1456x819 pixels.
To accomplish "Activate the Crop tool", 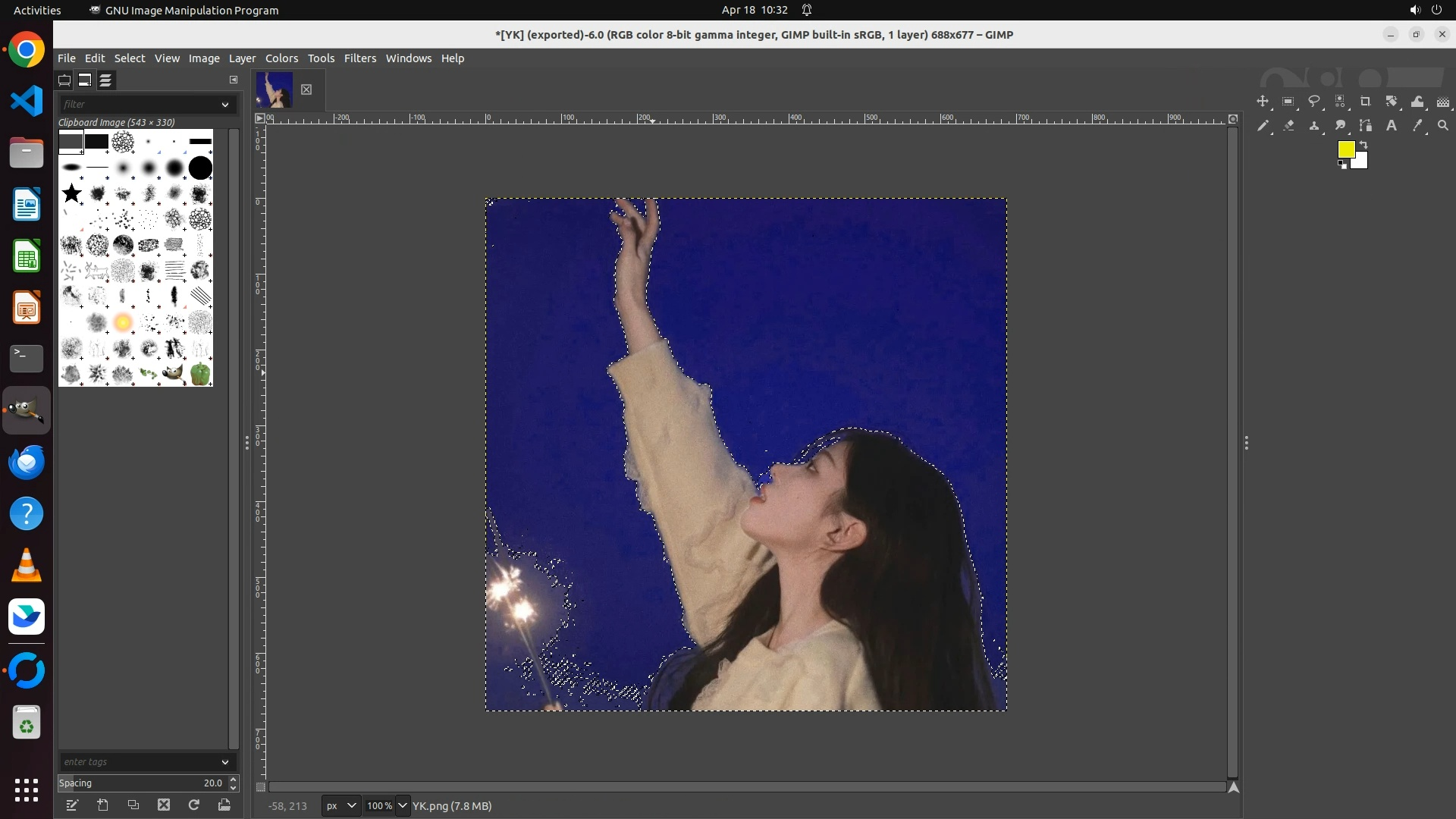I will (1366, 102).
